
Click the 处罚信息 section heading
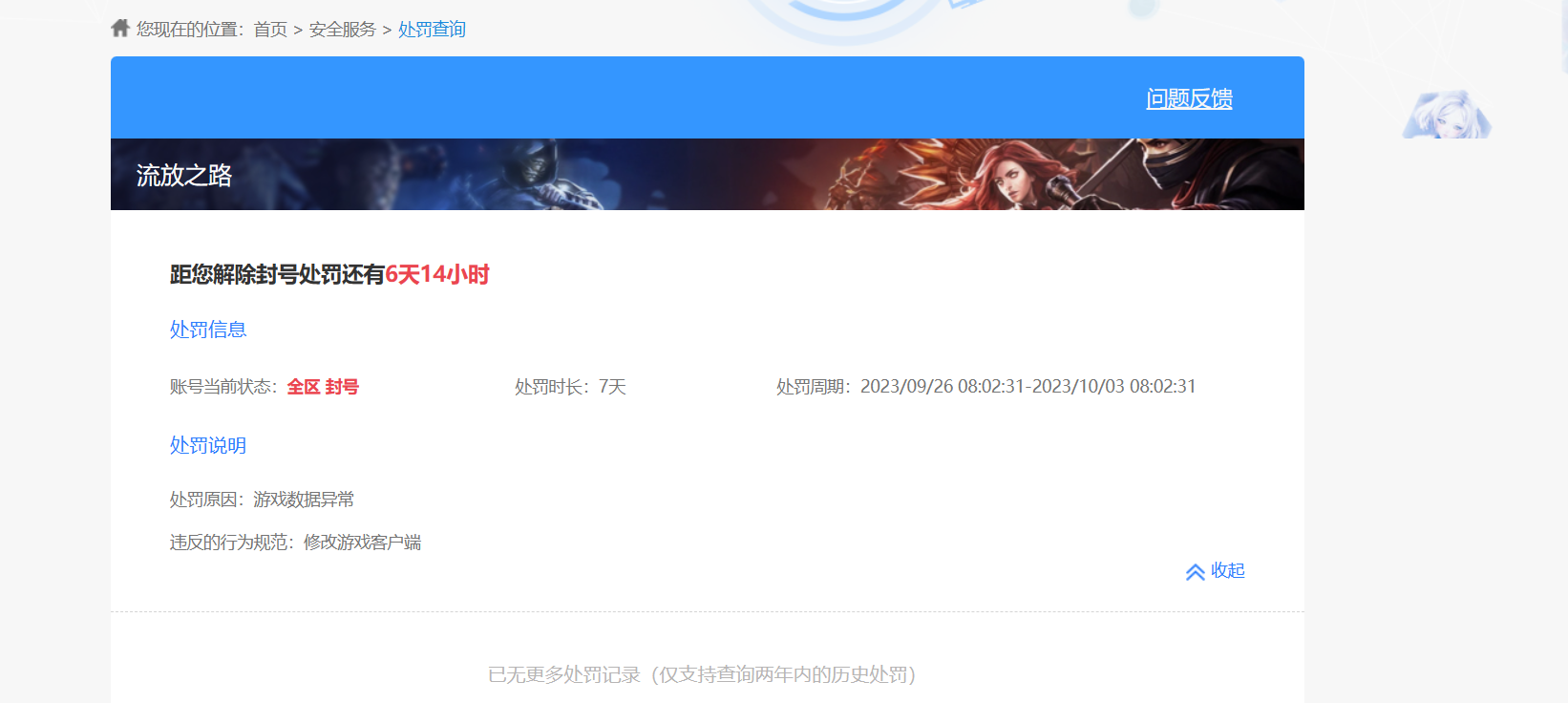pos(208,330)
